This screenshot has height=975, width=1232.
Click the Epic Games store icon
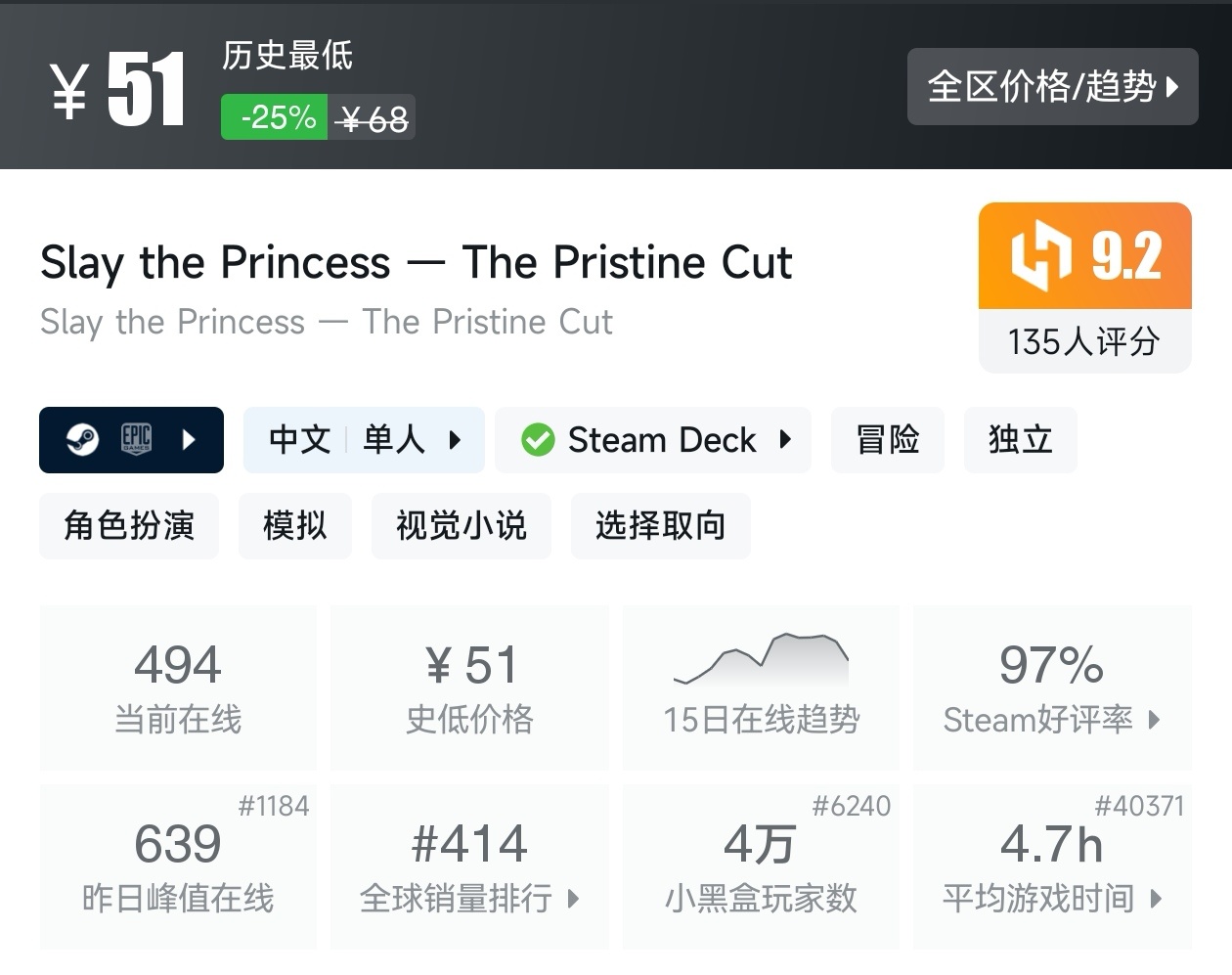(x=136, y=440)
